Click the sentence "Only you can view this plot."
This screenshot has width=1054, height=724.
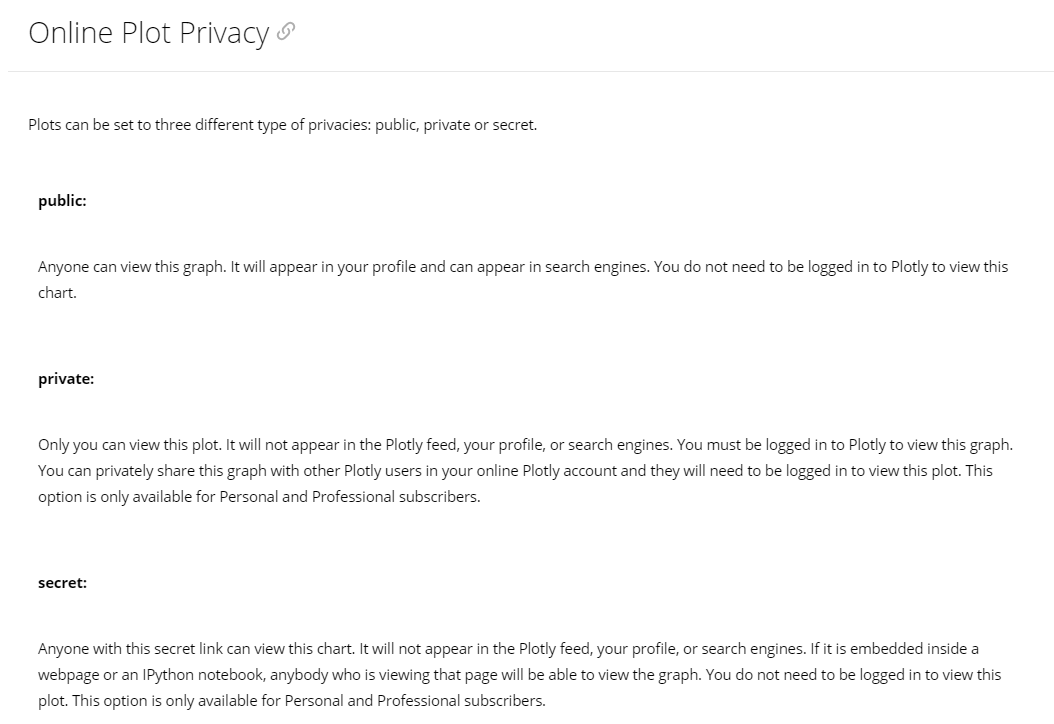click(130, 445)
